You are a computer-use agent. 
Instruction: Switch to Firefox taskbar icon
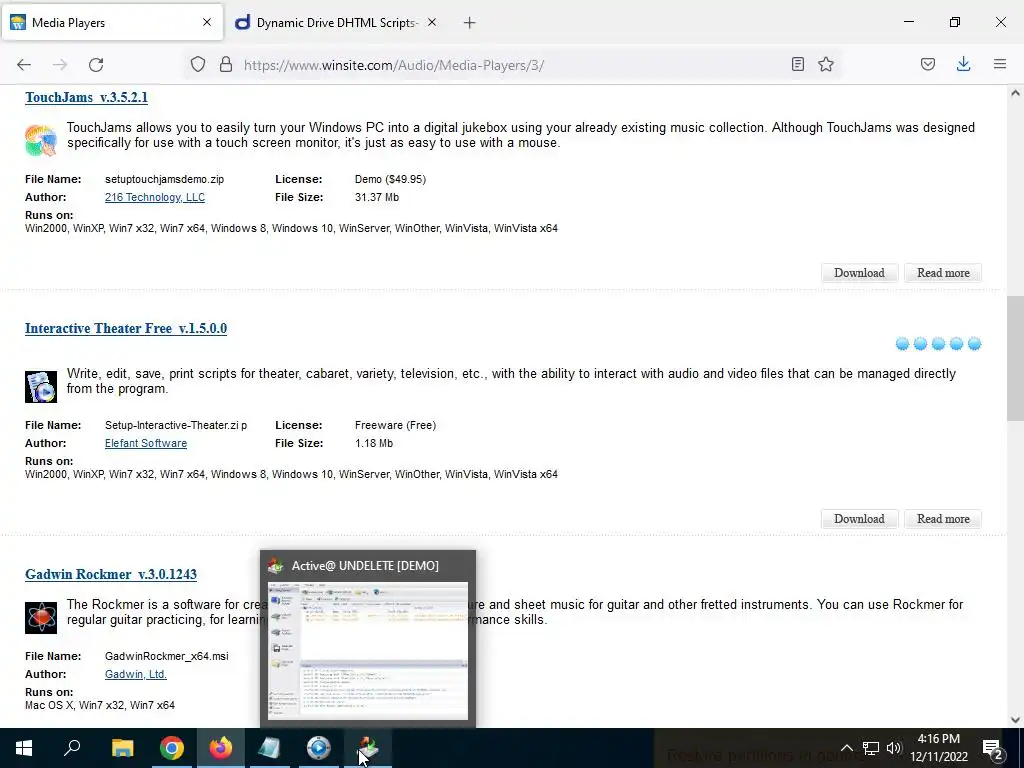coord(221,748)
